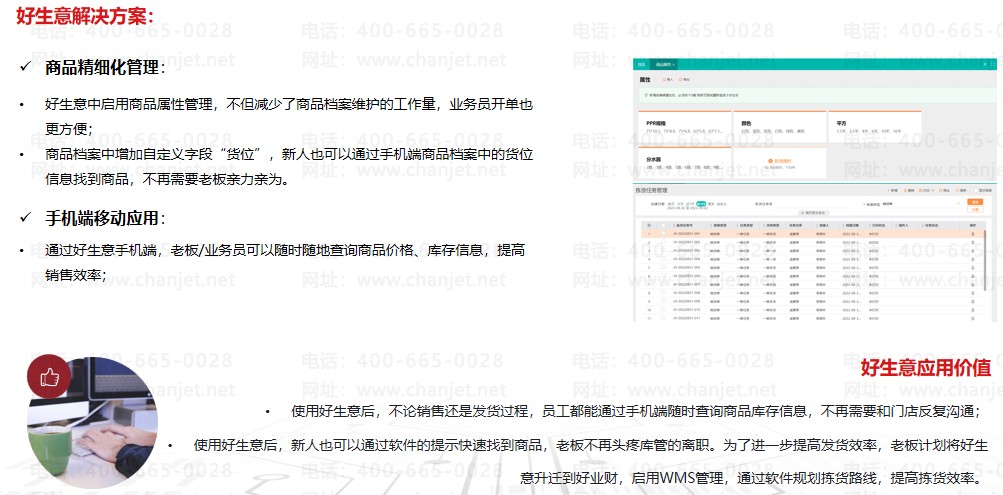Open the 单据类型 dropdown arrow
1003x495 pixels.
pos(958,203)
